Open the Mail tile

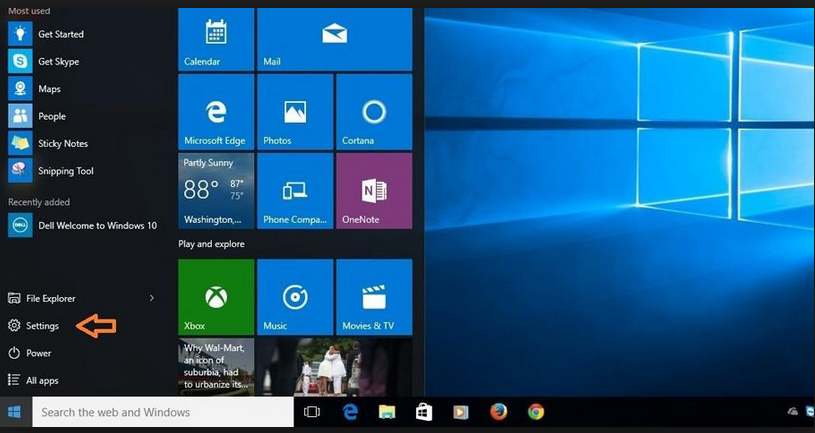pyautogui.click(x=335, y=40)
